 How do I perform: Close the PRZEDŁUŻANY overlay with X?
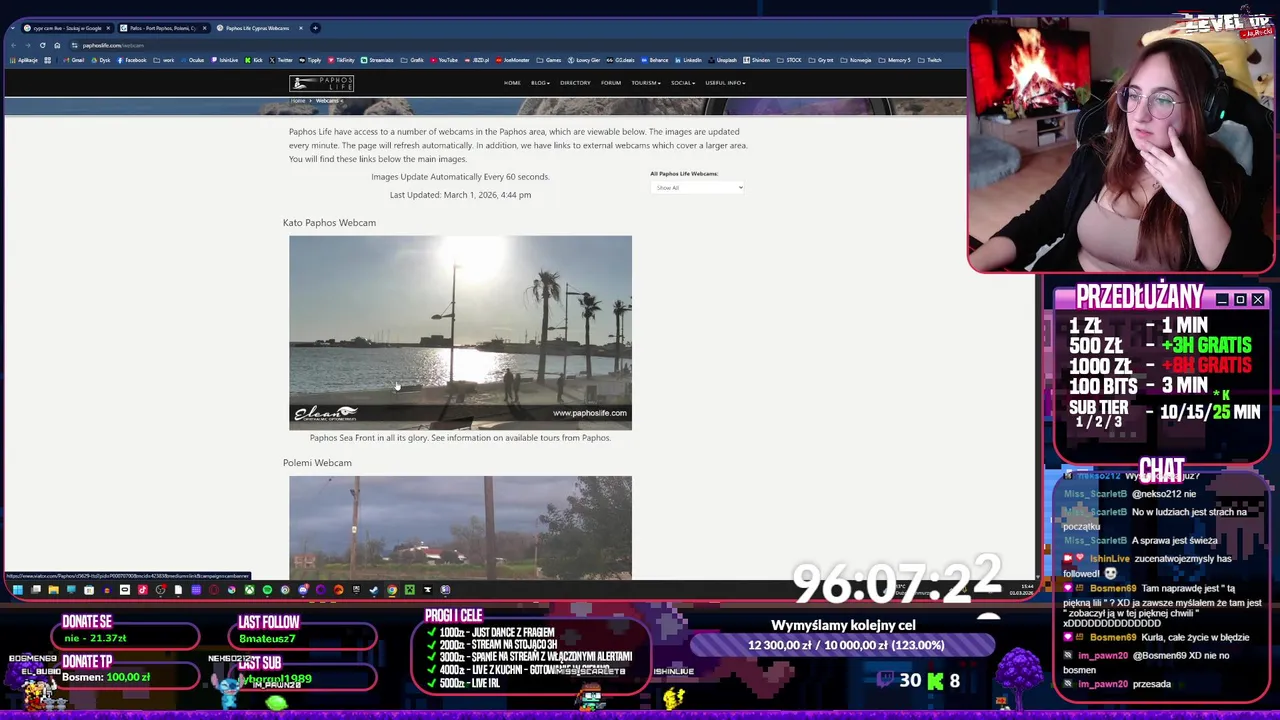[1258, 300]
